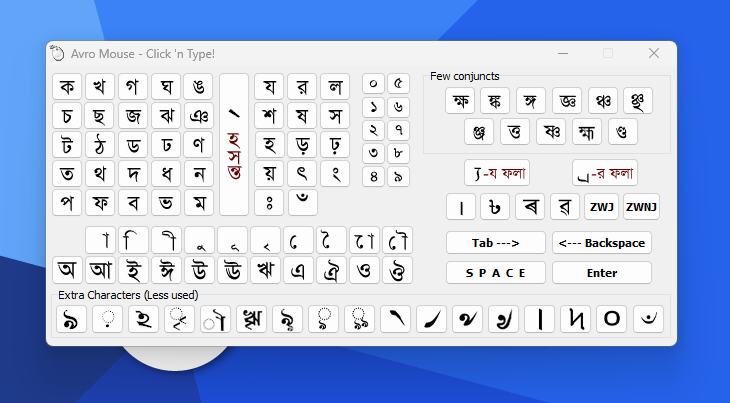The width and height of the screenshot is (730, 403).
Task: Click the ZWNJ button
Action: (x=642, y=207)
